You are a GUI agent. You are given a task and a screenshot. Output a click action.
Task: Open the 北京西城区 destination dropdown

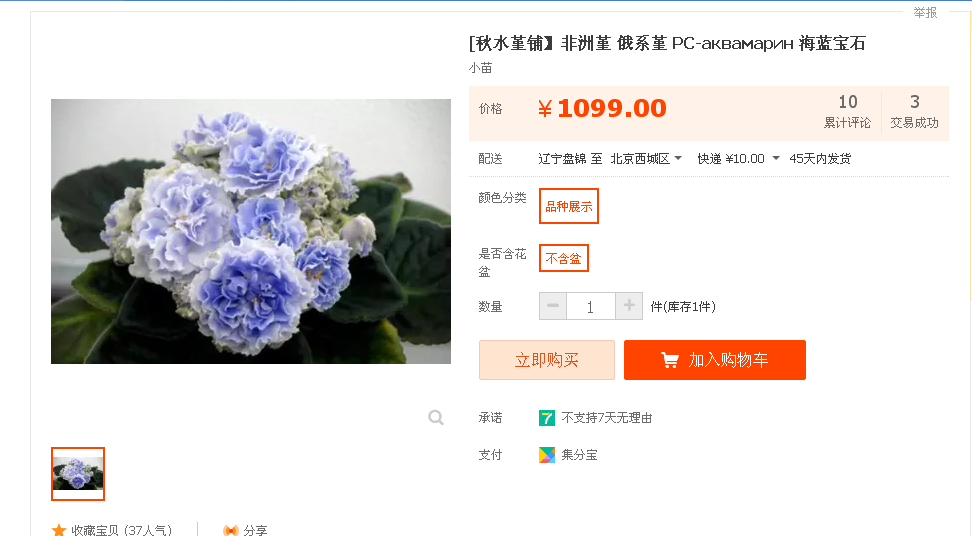[x=646, y=159]
